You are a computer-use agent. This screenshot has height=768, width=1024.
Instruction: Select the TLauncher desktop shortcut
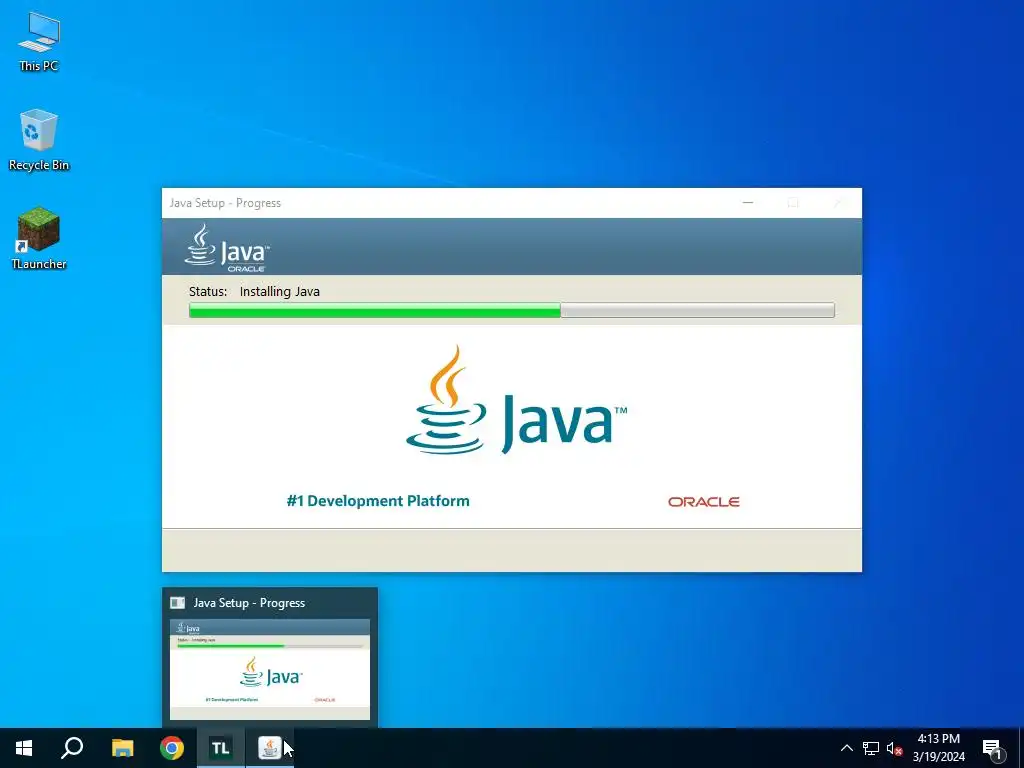[x=39, y=238]
